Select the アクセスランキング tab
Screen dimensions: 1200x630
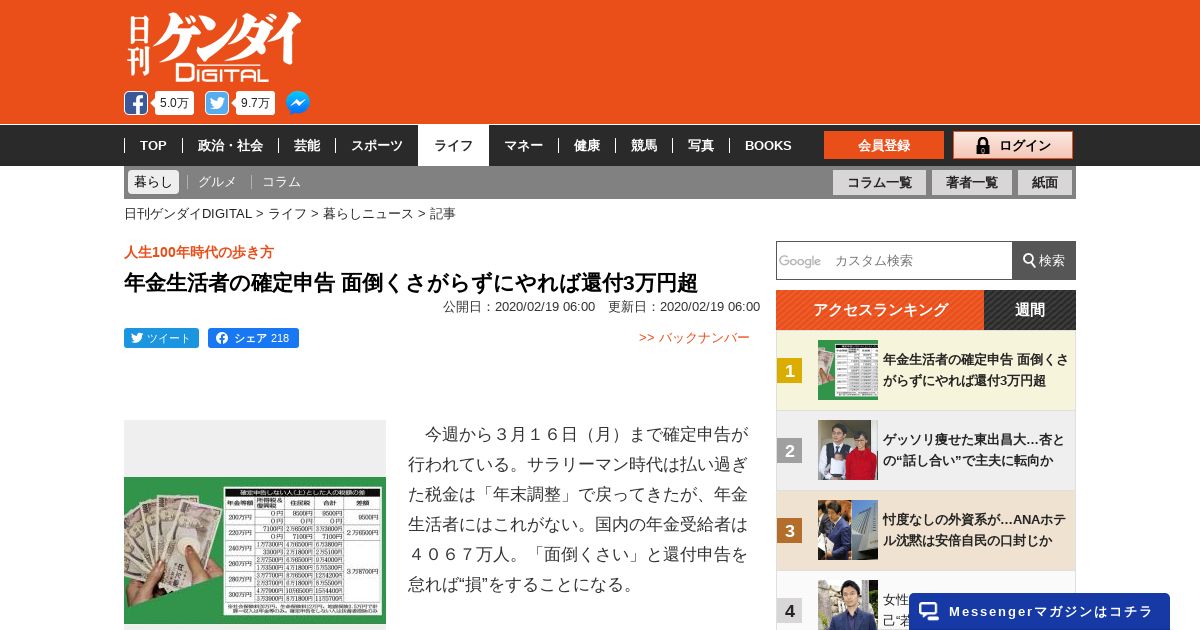(x=880, y=310)
